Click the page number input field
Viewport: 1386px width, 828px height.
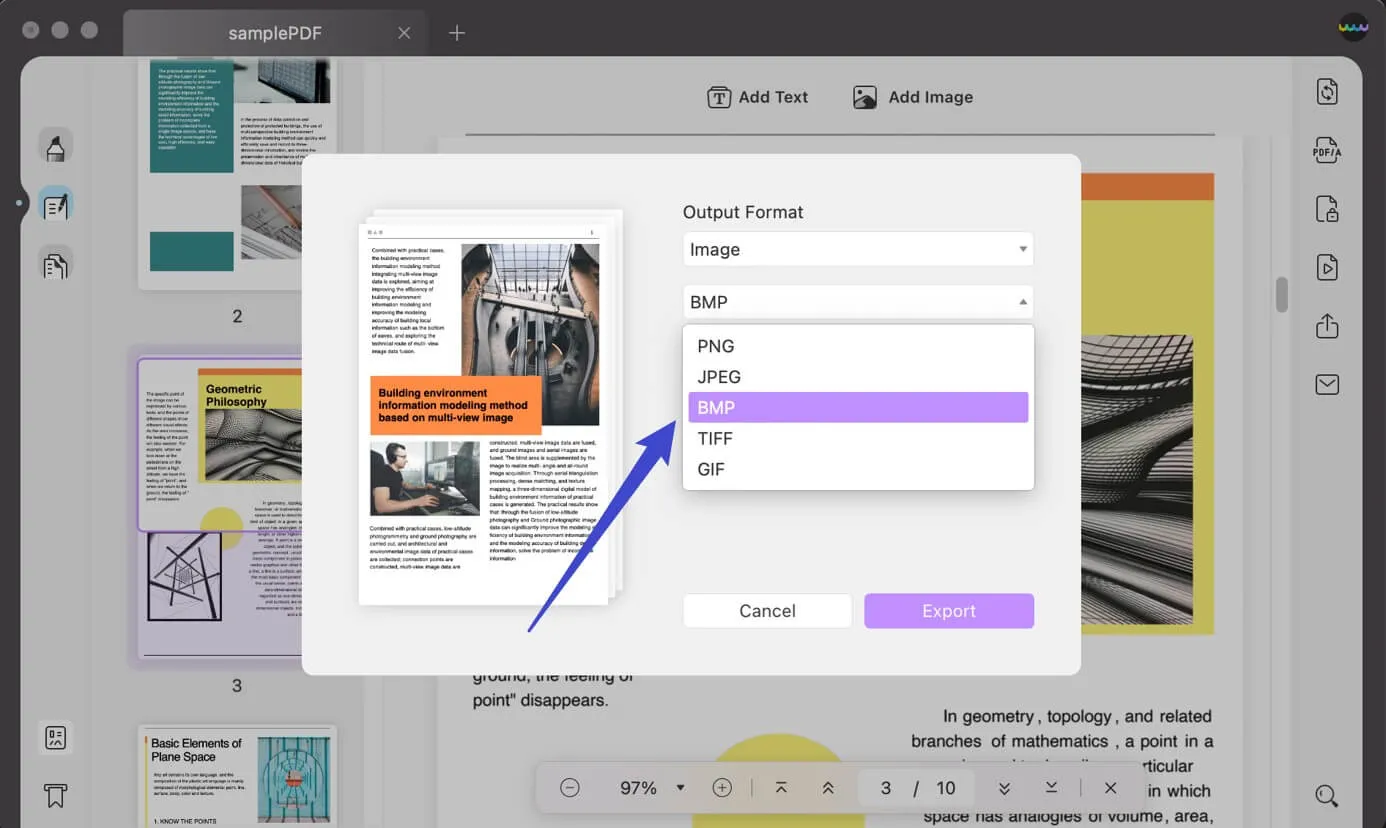coord(885,788)
